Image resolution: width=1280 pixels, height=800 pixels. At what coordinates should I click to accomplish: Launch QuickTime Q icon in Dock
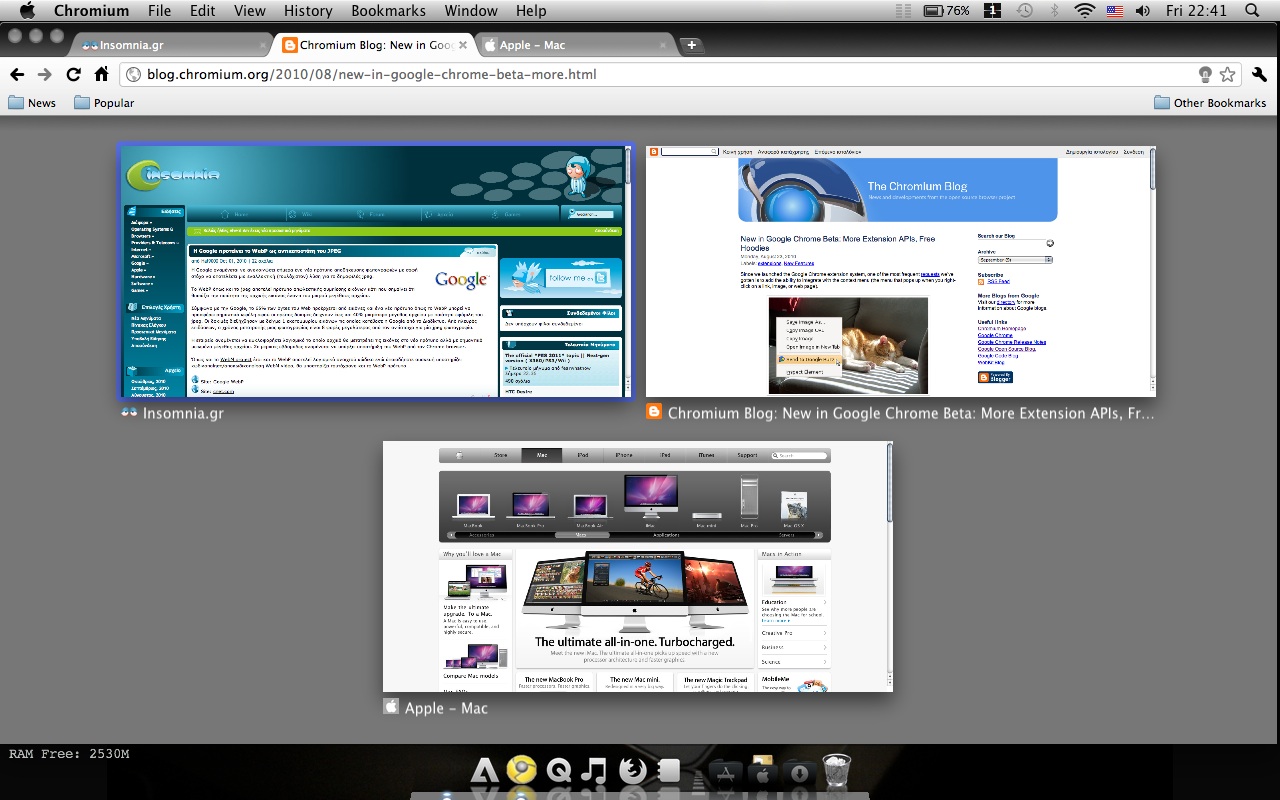coord(559,770)
